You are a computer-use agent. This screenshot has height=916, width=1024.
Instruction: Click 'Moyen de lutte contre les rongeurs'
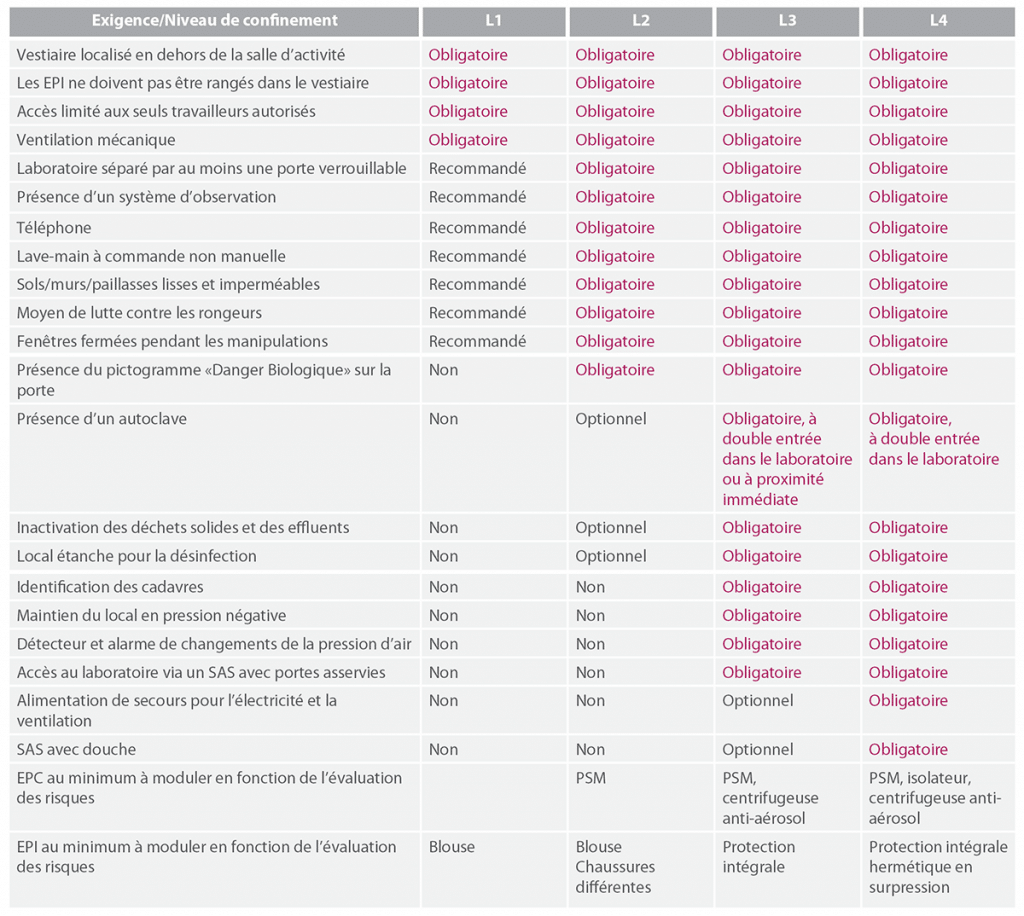tap(139, 313)
